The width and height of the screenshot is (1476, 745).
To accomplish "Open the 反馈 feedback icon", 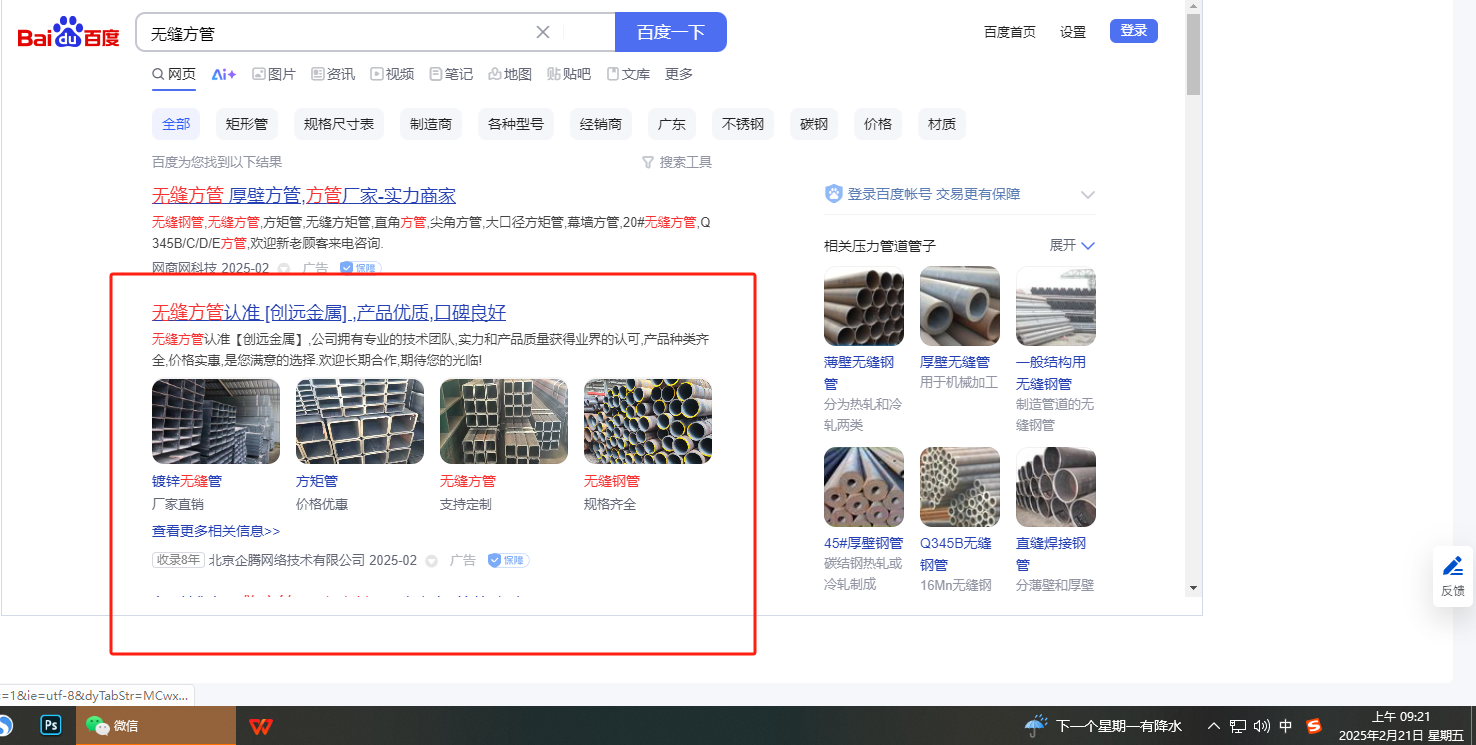I will [1453, 576].
